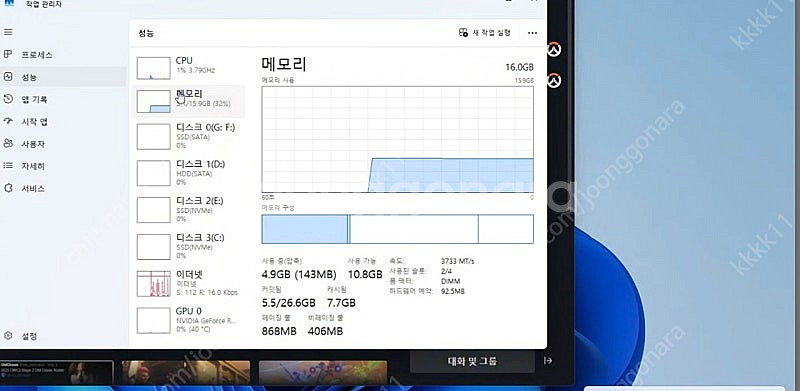Click the 설정 gear icon

point(8,336)
